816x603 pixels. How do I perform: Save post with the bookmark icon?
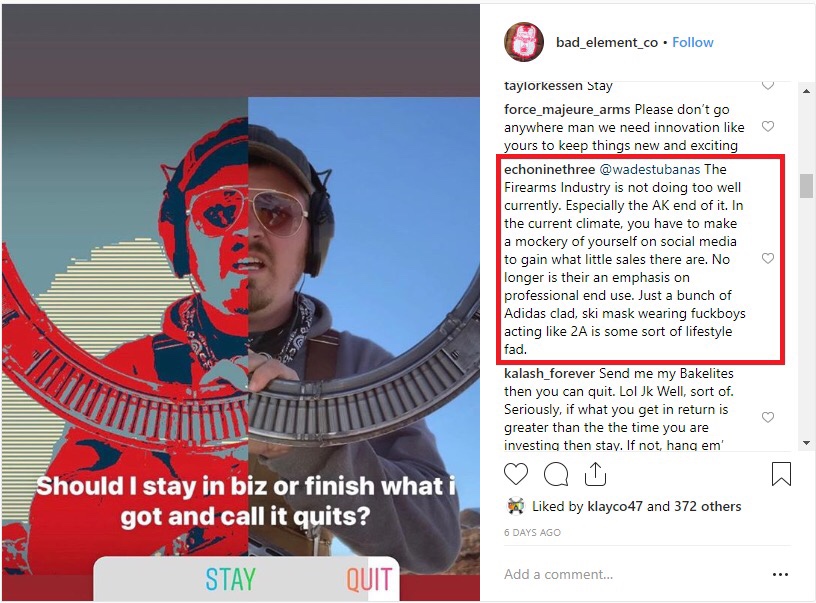(x=781, y=473)
